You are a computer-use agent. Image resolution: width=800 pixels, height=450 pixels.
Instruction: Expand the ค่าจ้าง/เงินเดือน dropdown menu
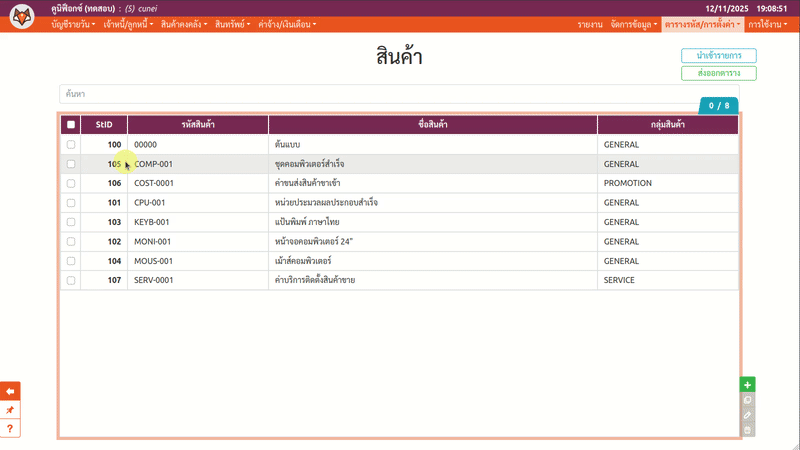(x=286, y=23)
